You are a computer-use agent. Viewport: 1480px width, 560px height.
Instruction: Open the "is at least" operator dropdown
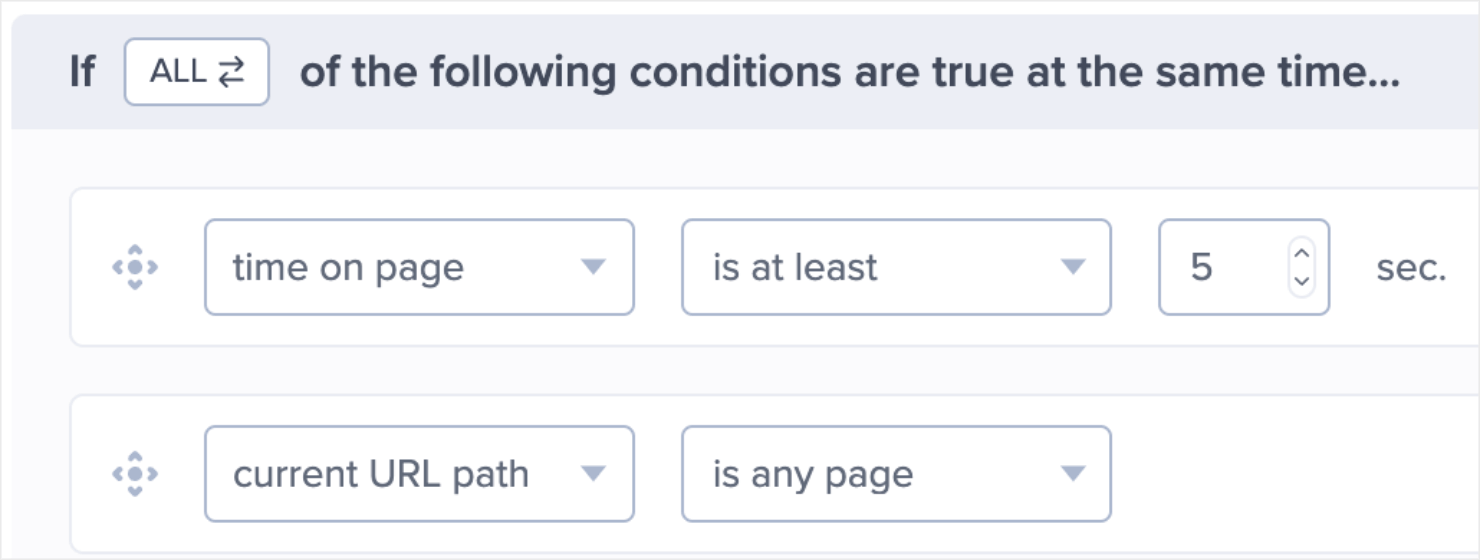[x=880, y=267]
